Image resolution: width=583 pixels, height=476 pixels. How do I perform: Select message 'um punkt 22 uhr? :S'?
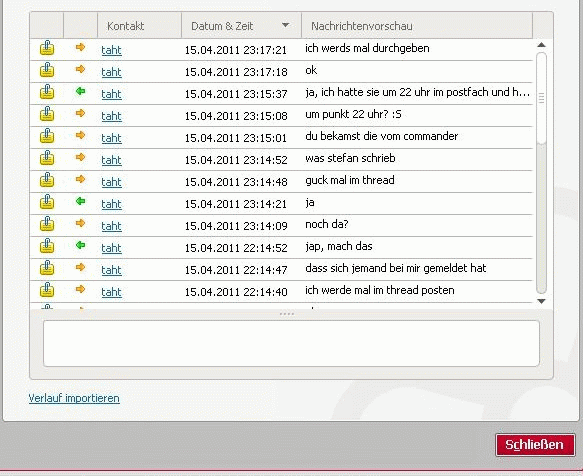tap(353, 114)
